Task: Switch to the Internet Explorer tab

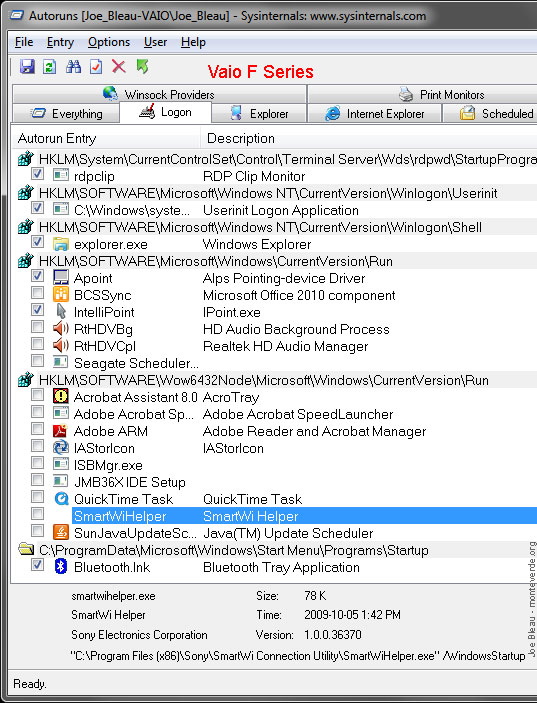Action: [x=374, y=113]
